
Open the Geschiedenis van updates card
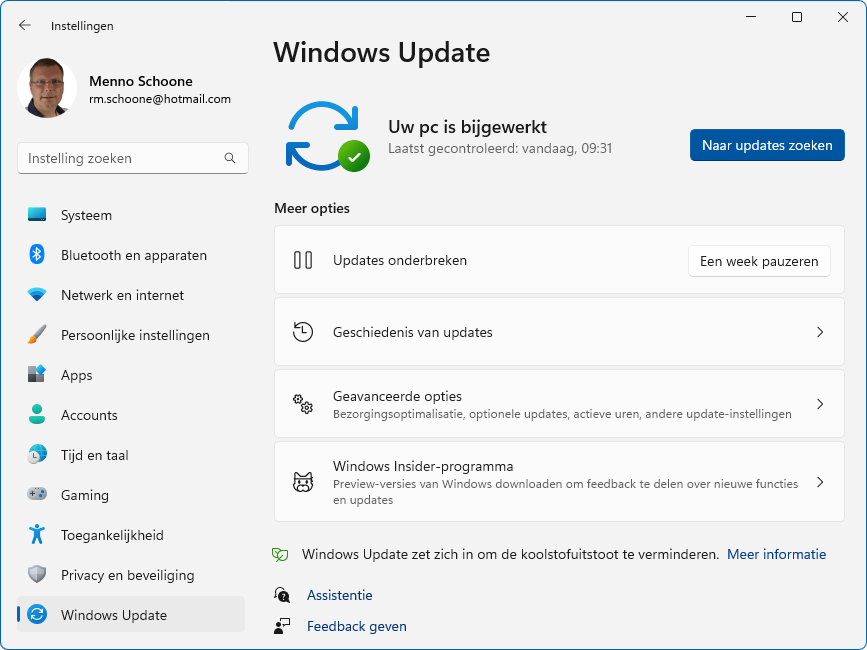[x=559, y=332]
